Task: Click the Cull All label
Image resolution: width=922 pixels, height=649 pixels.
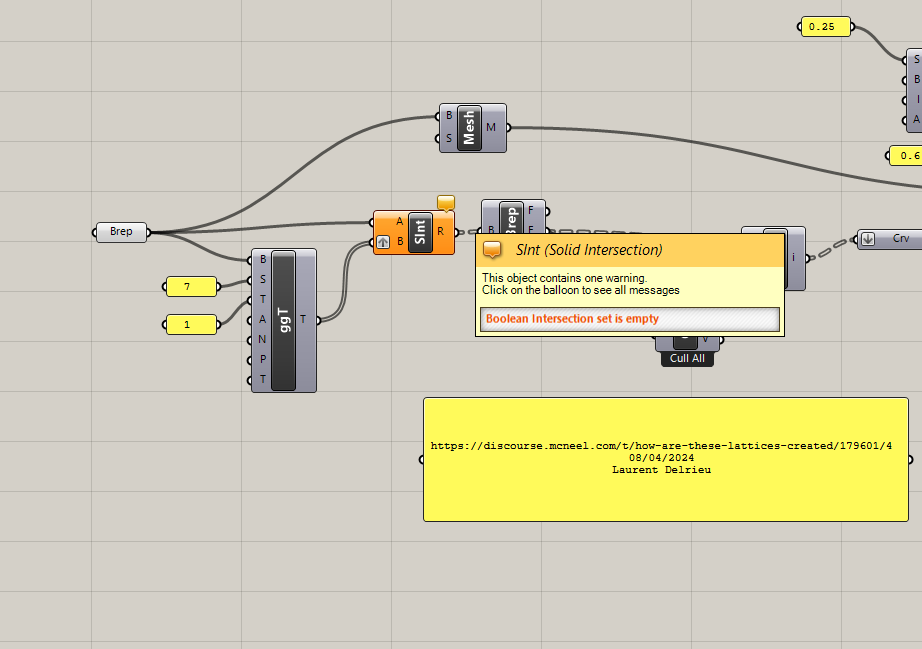Action: (x=687, y=359)
